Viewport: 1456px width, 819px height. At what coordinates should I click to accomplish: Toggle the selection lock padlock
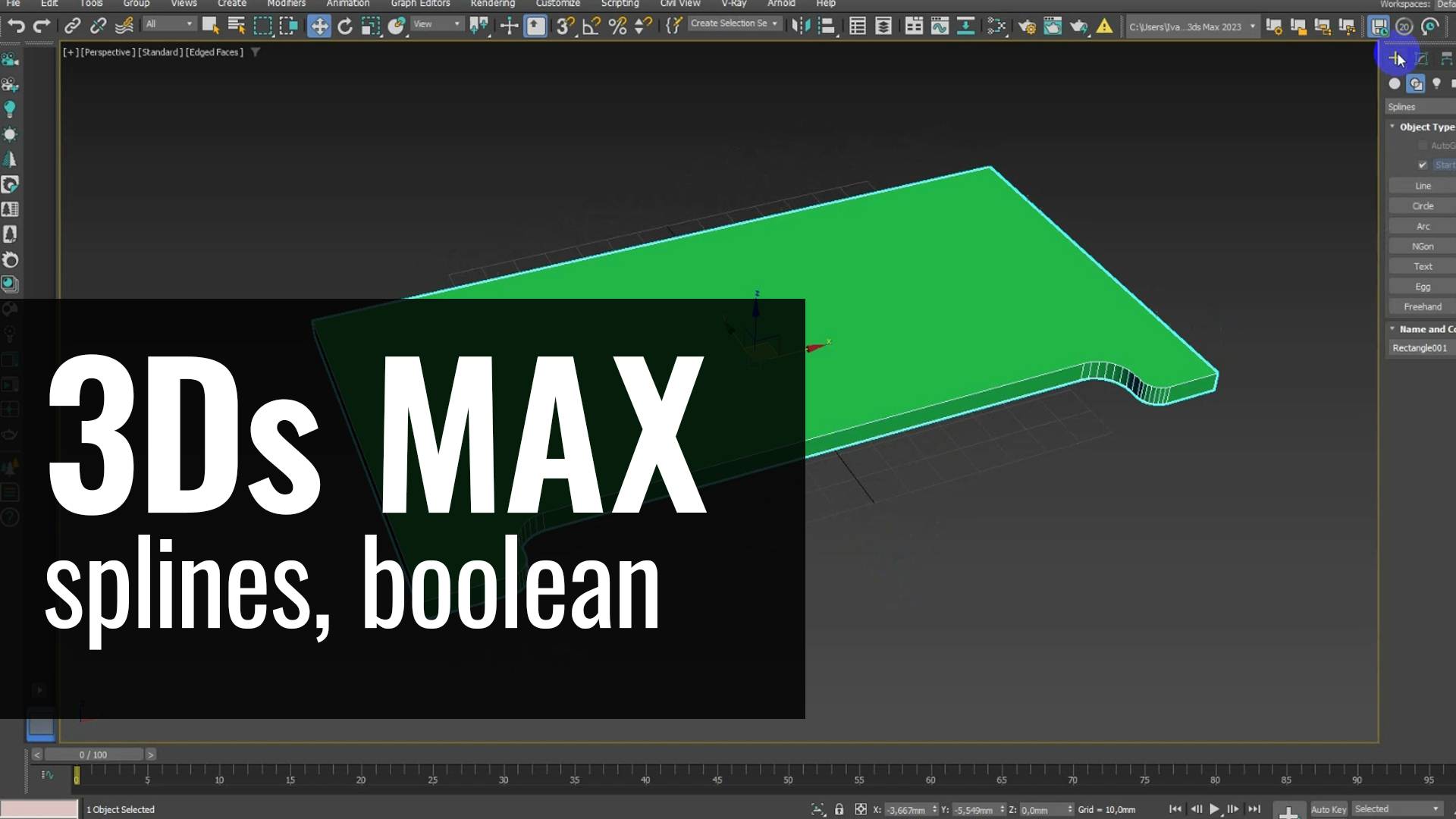pyautogui.click(x=839, y=809)
